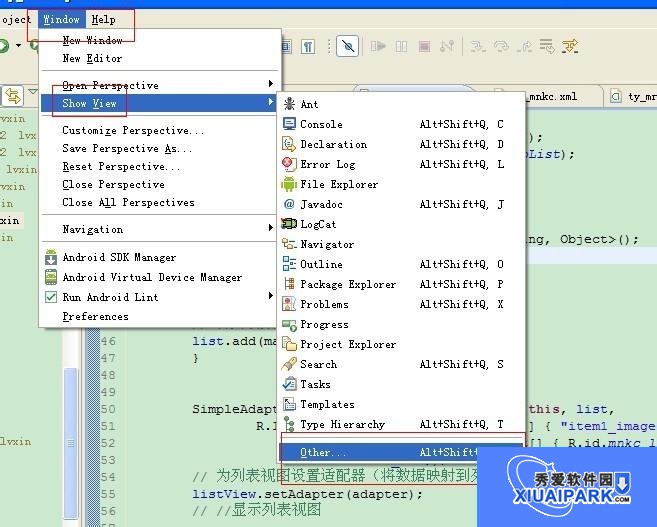The image size is (657, 527).
Task: Open the Type Hierarchy view
Action: (x=401, y=424)
